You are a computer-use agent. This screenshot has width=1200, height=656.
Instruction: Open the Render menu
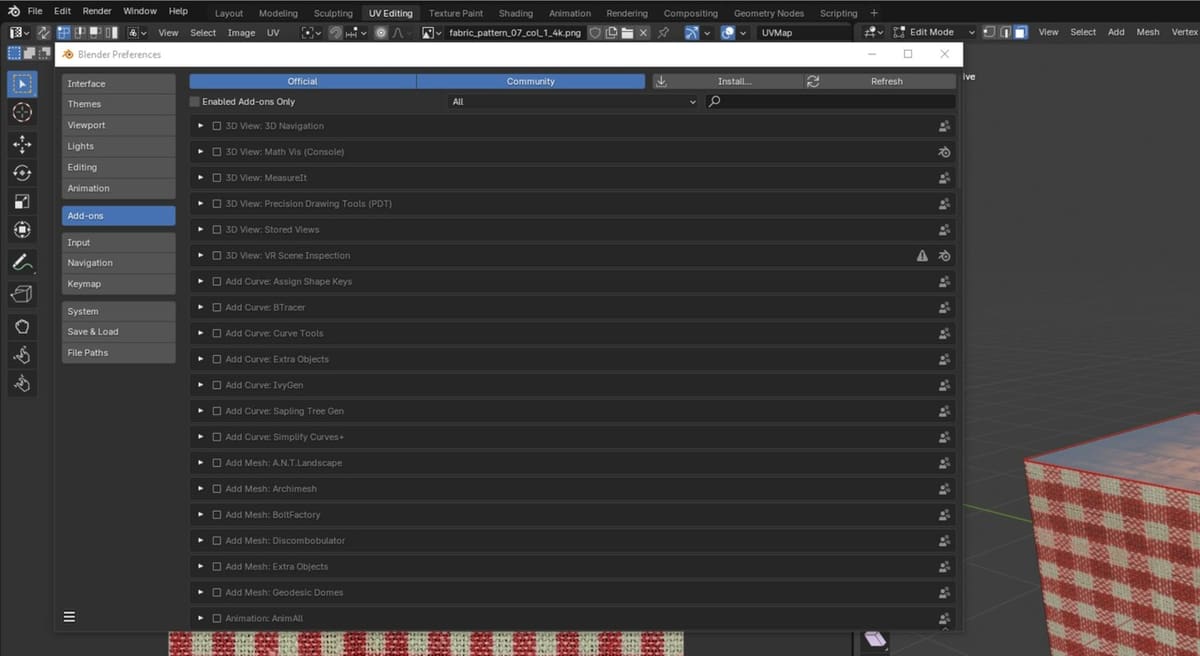click(x=97, y=11)
